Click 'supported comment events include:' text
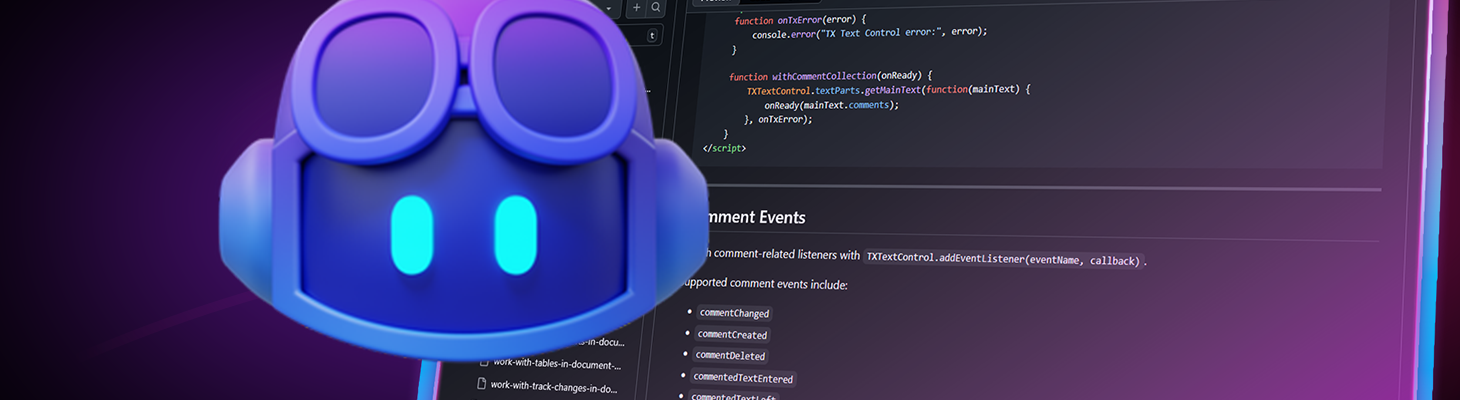The height and width of the screenshot is (400, 1460). coord(765,285)
